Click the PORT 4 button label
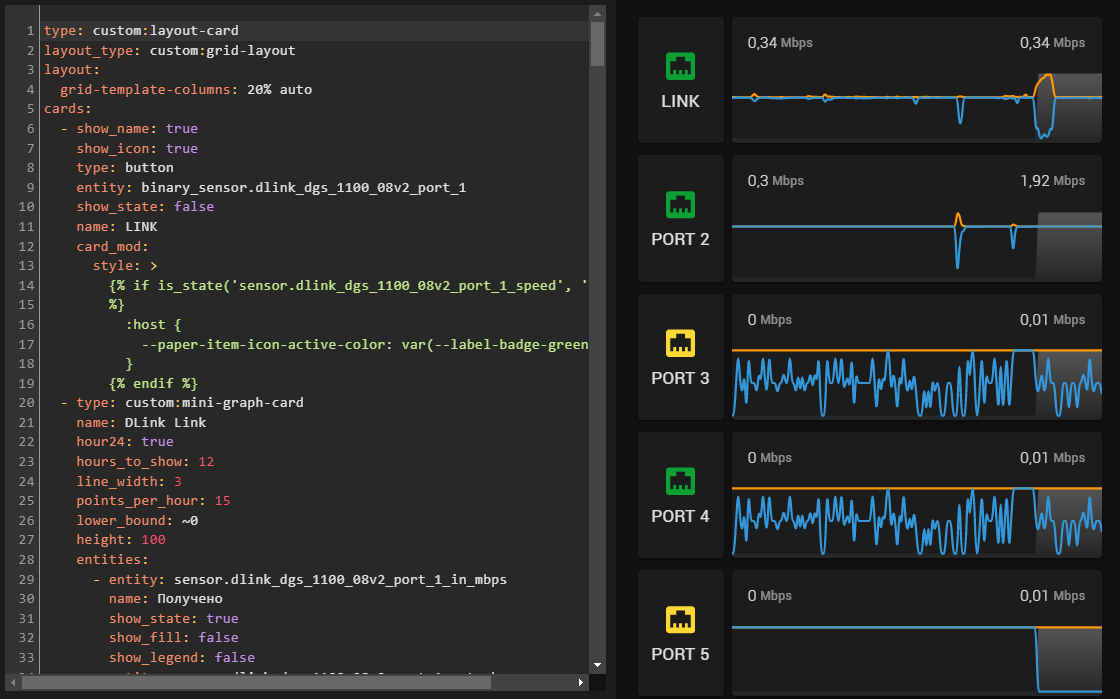Image resolution: width=1120 pixels, height=699 pixels. [680, 516]
